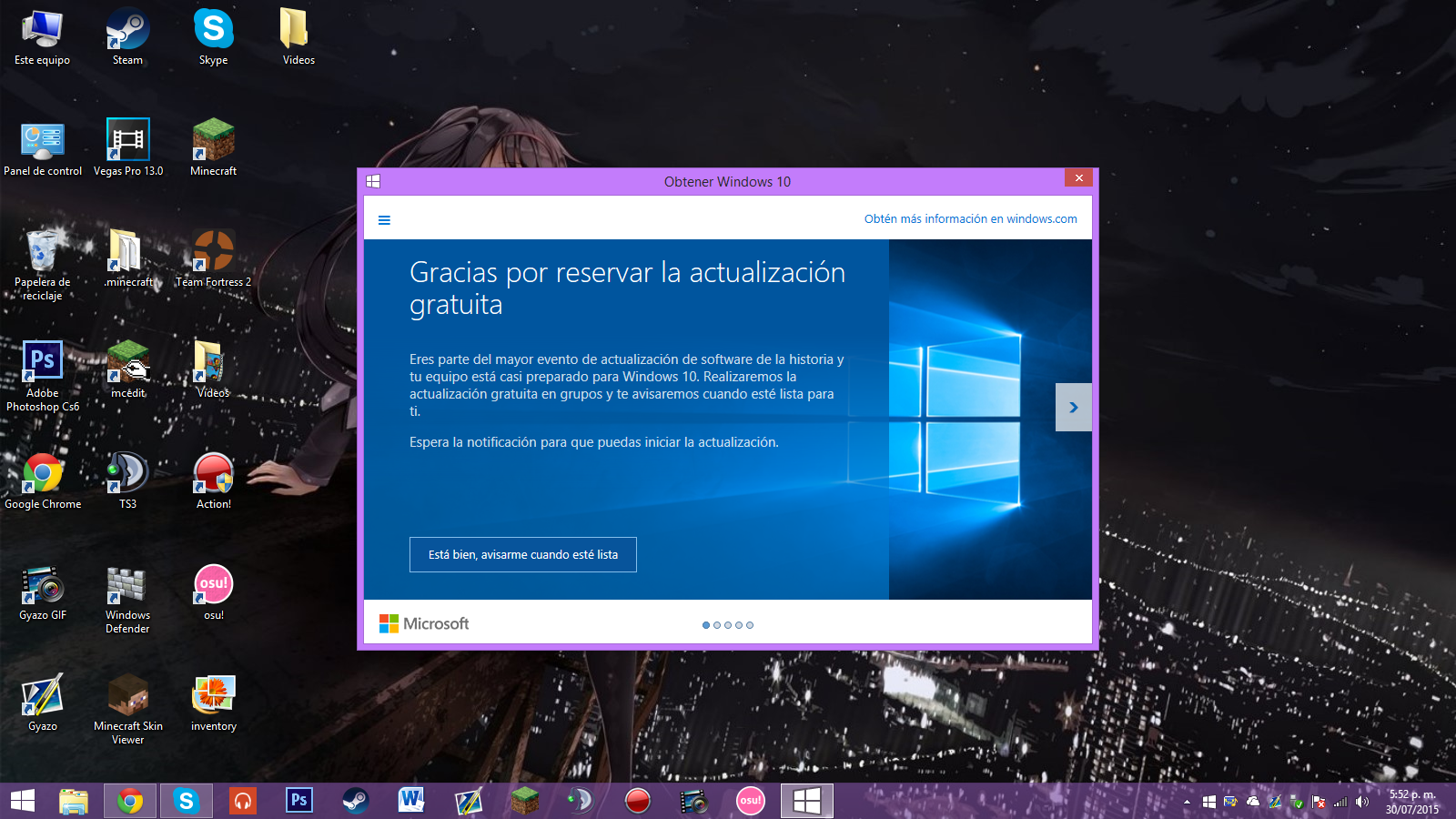Select the Vegas Pro 13.0 desktop icon

coord(127,147)
